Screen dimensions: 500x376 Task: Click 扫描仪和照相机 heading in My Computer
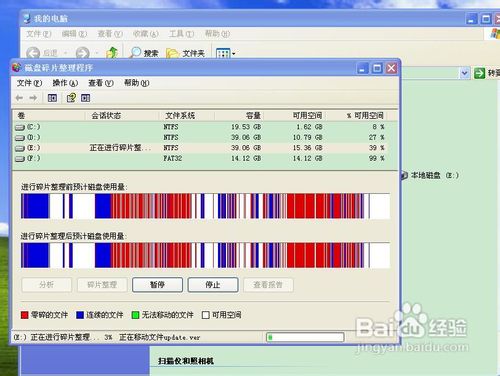186,361
